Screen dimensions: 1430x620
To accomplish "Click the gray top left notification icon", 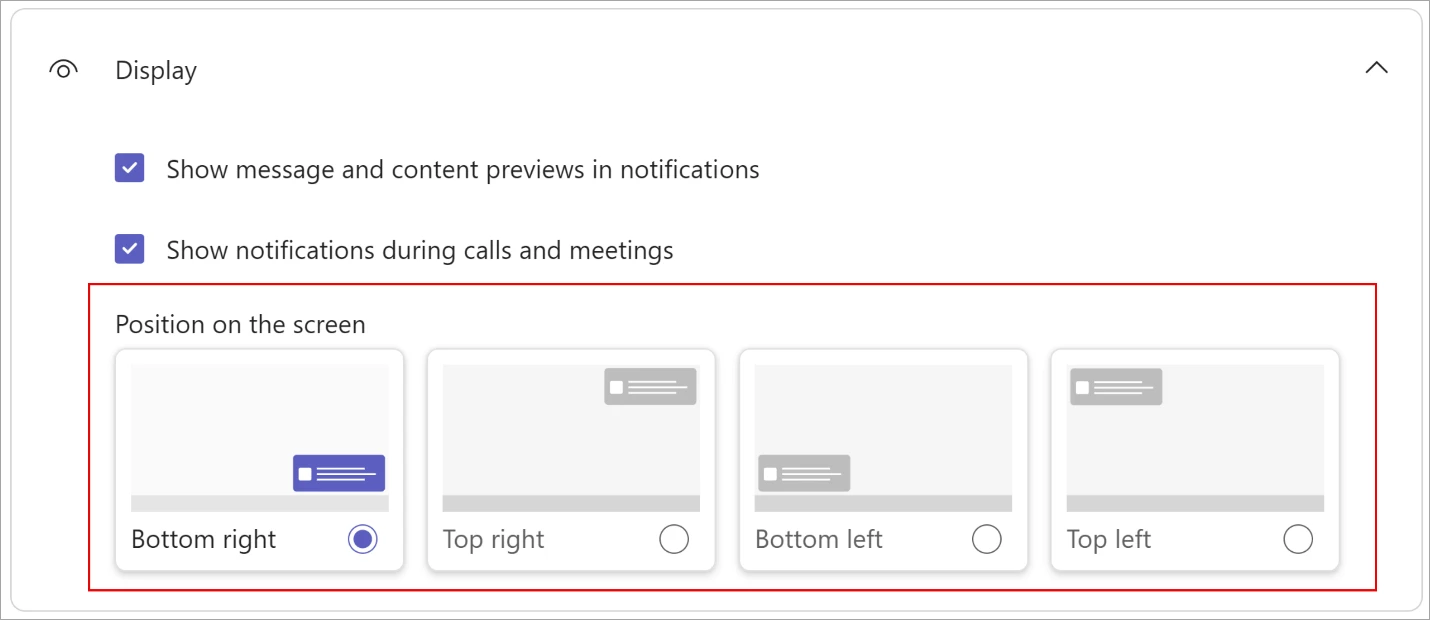I will click(1116, 386).
